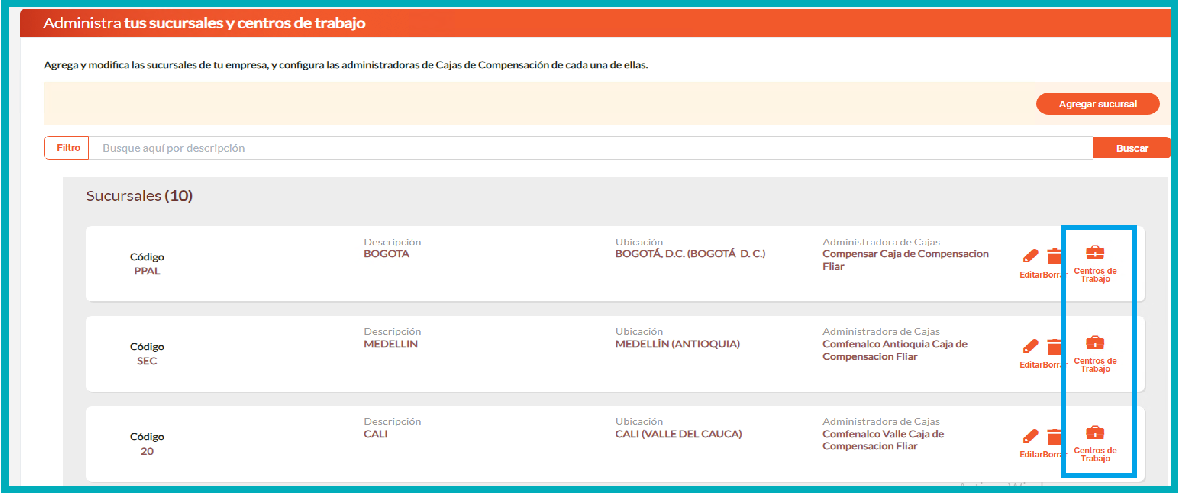The image size is (1178, 493).
Task: Open Centros de Trabajo for MEDELLIN
Action: point(1095,353)
